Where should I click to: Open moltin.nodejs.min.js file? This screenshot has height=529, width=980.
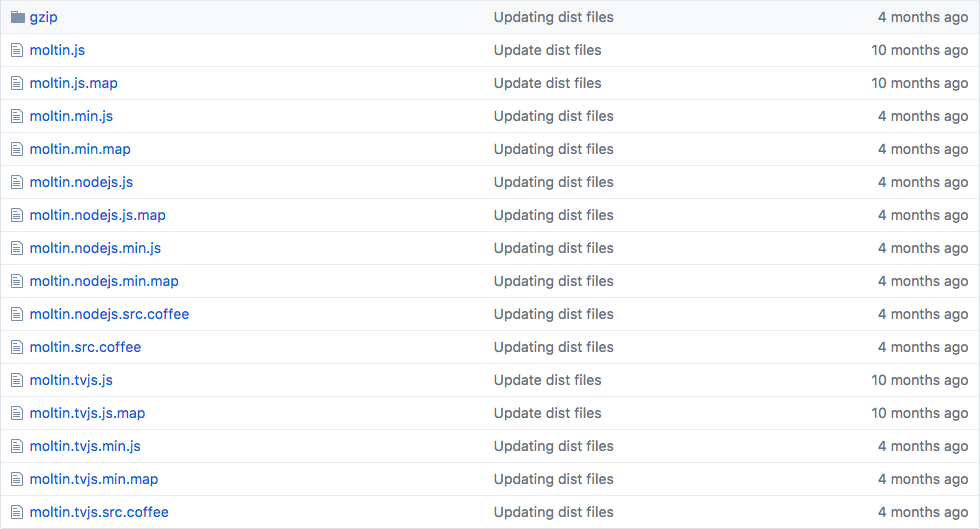(x=95, y=248)
